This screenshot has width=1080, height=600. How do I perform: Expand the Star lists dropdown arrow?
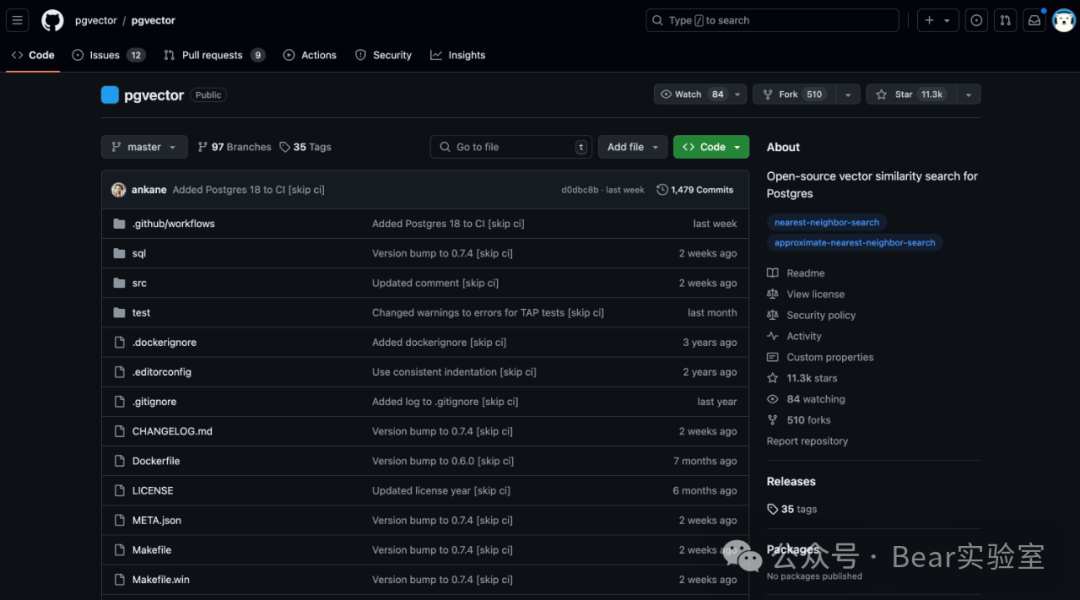[968, 94]
